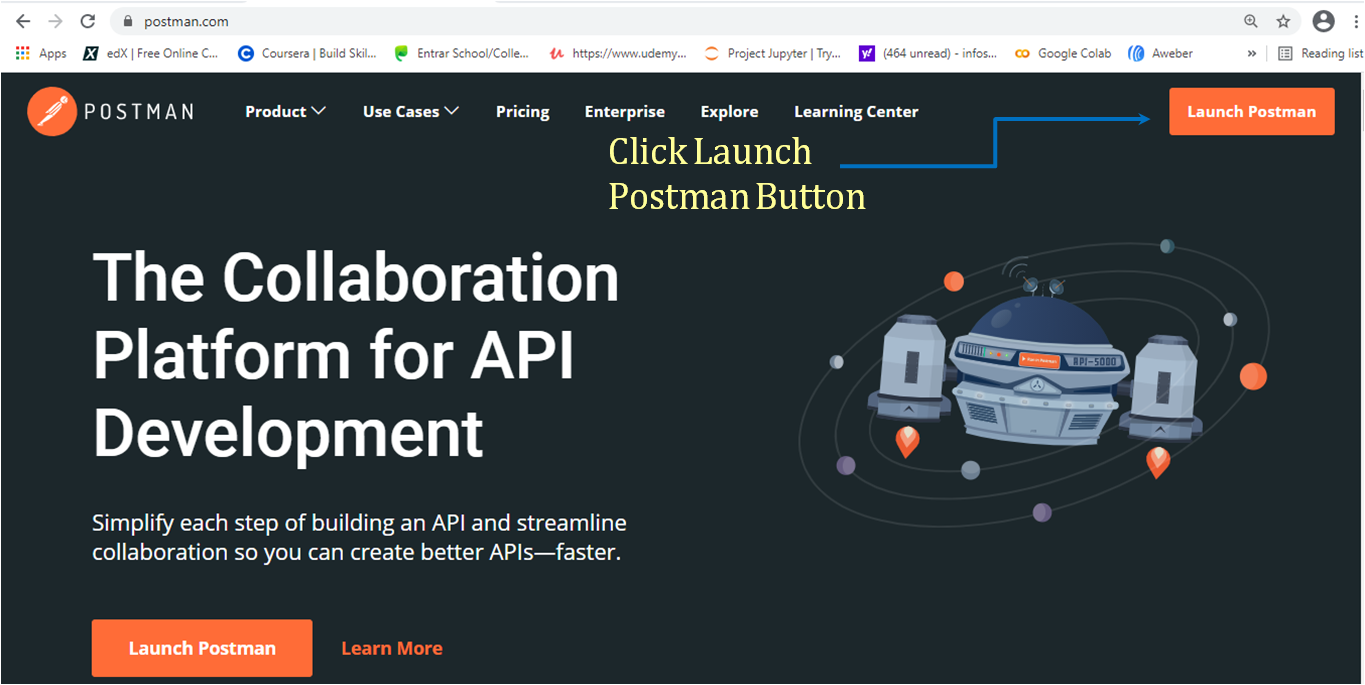Click the headline The Collaboration Platform
Viewport: 1365px width, 685px height.
pyautogui.click(x=356, y=354)
